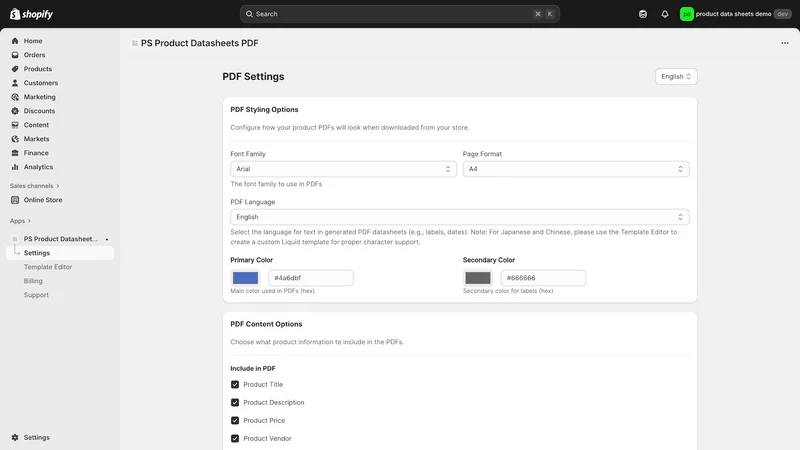
Task: Click the PDF Settings heading
Action: [x=253, y=77]
